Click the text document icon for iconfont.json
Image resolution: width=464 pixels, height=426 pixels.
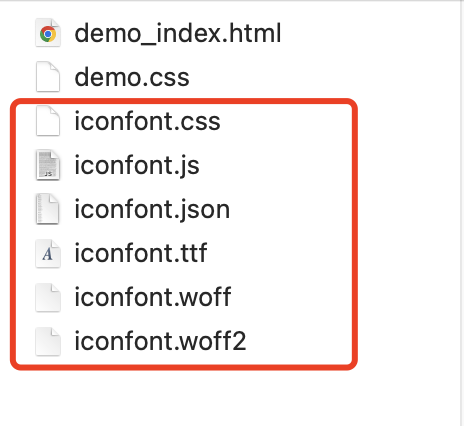(x=48, y=209)
